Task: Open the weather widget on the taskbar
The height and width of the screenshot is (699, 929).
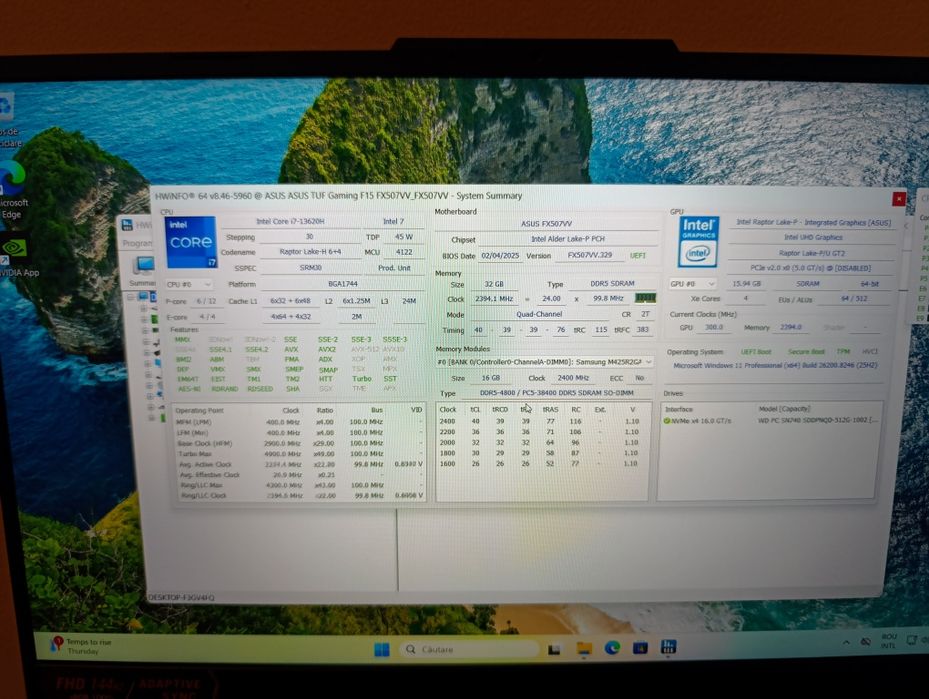Action: pos(82,646)
